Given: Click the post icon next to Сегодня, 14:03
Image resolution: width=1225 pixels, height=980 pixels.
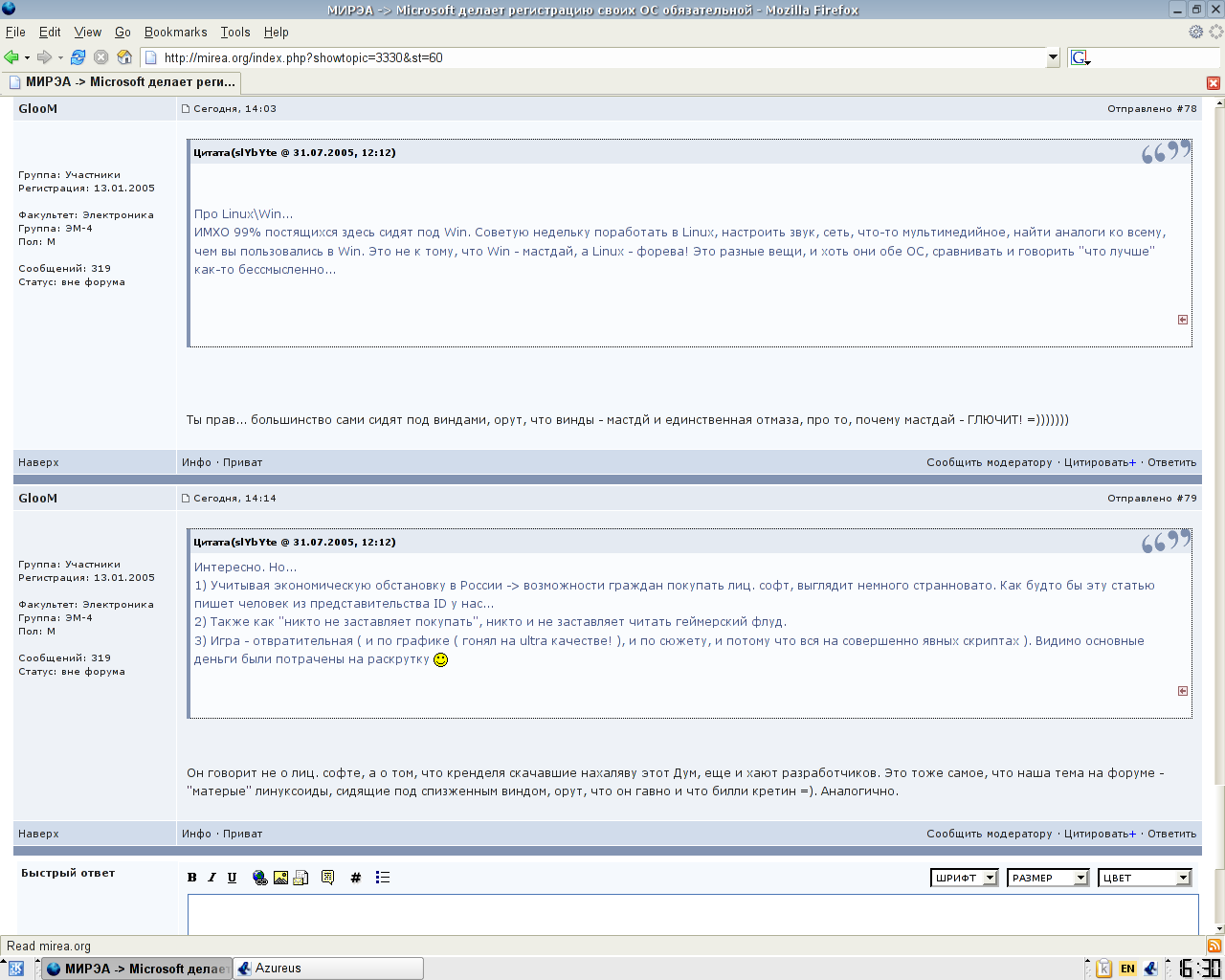Looking at the screenshot, I should tap(186, 109).
